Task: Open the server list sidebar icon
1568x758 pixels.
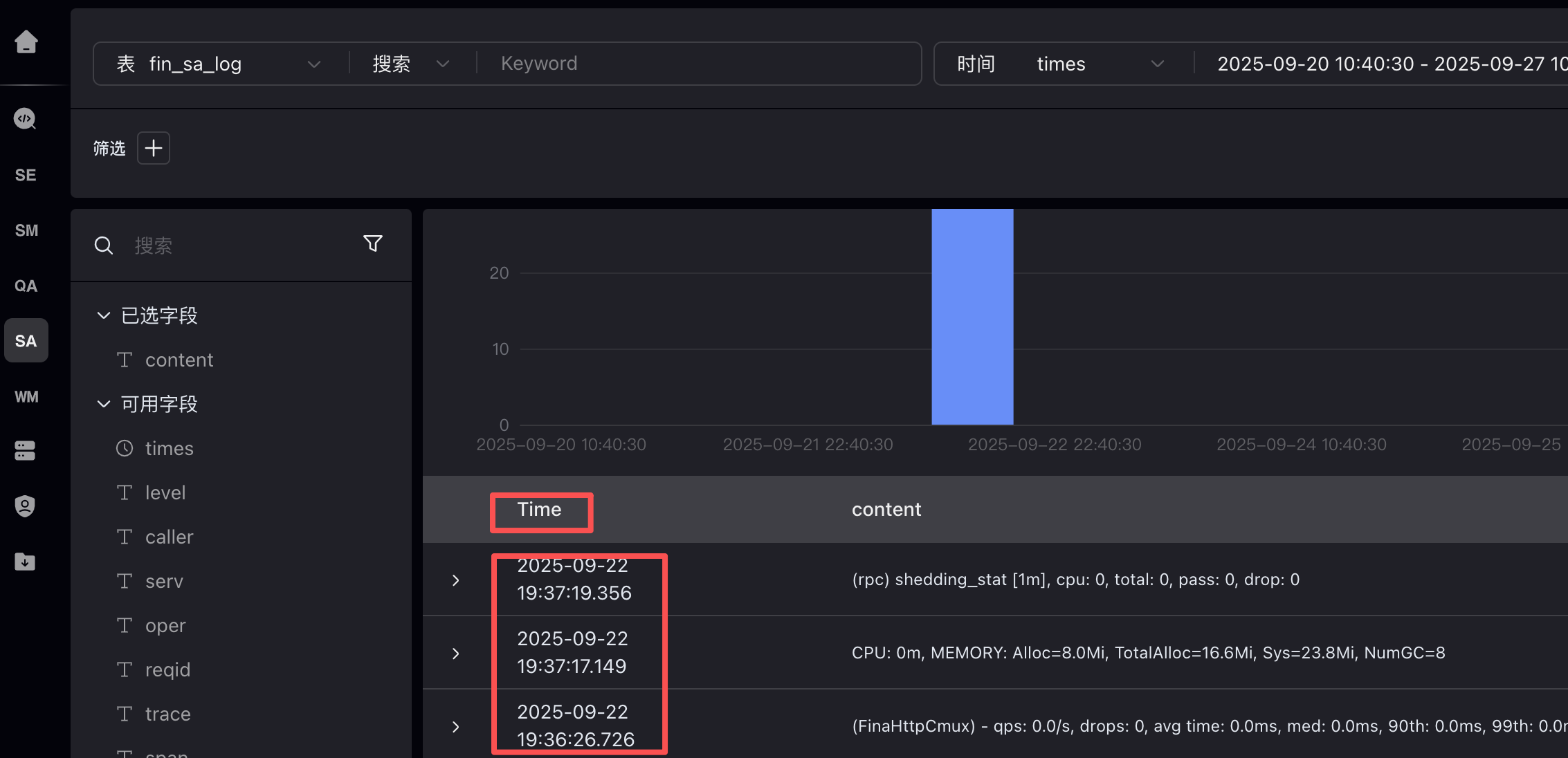Action: [x=26, y=451]
